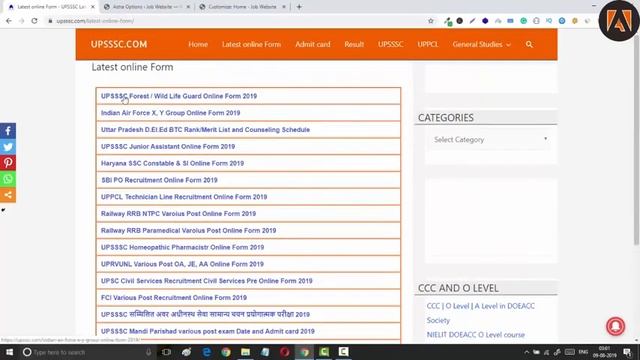Pin page with Pinterest sidebar icon

pyautogui.click(x=8, y=163)
